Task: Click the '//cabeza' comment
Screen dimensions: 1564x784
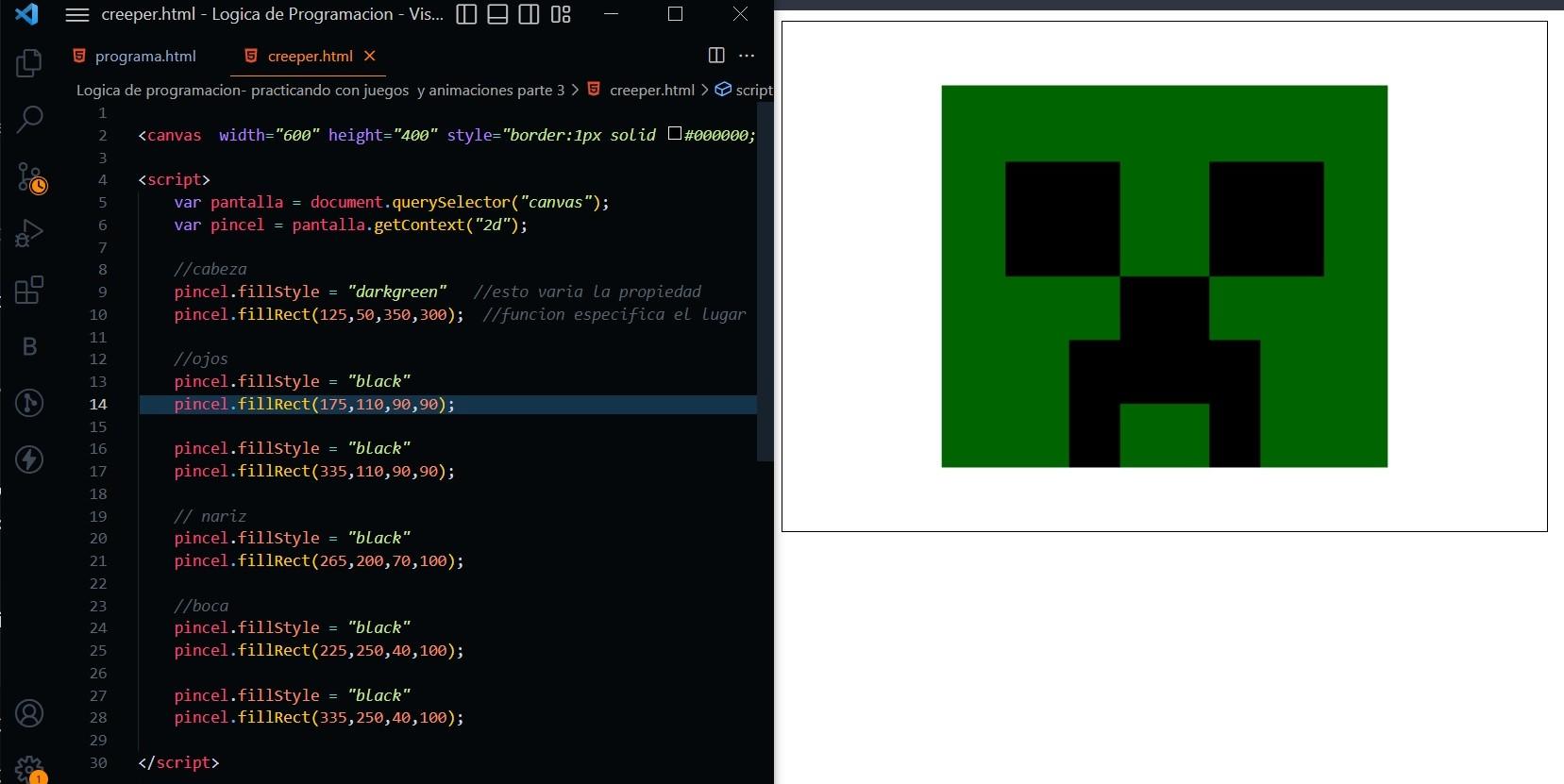Action: pos(210,269)
